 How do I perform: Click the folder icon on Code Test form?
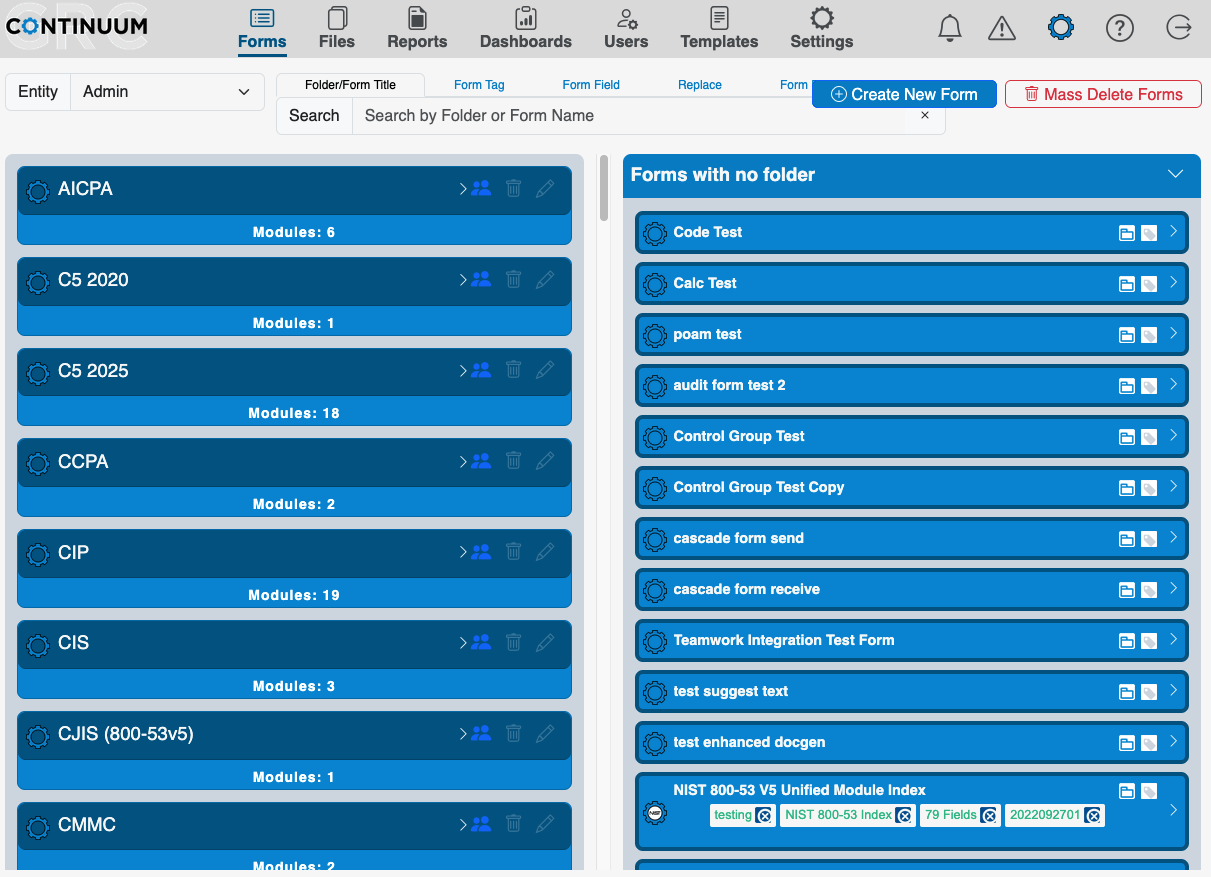[1127, 233]
